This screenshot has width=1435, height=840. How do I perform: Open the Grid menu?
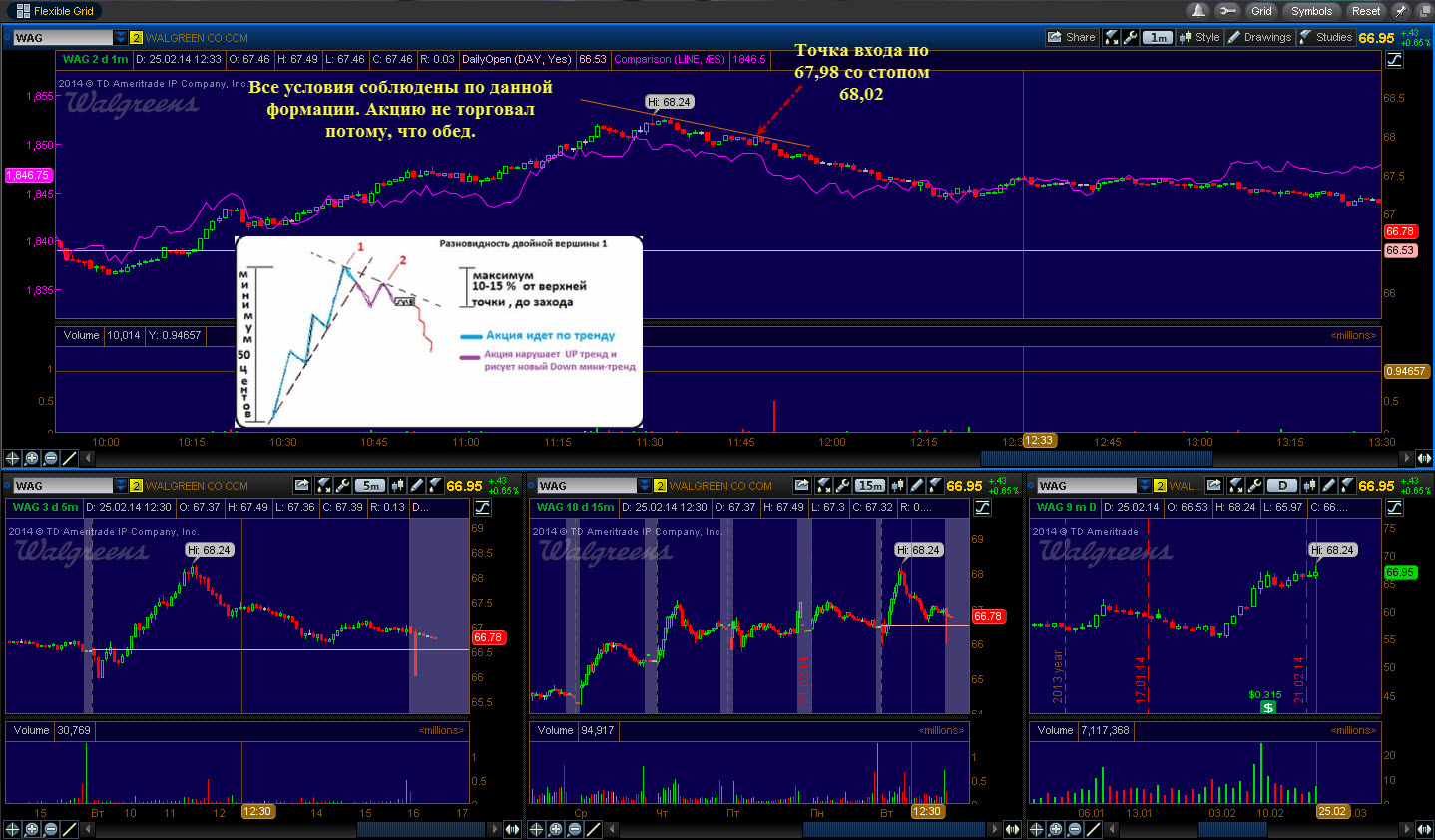click(x=1261, y=11)
